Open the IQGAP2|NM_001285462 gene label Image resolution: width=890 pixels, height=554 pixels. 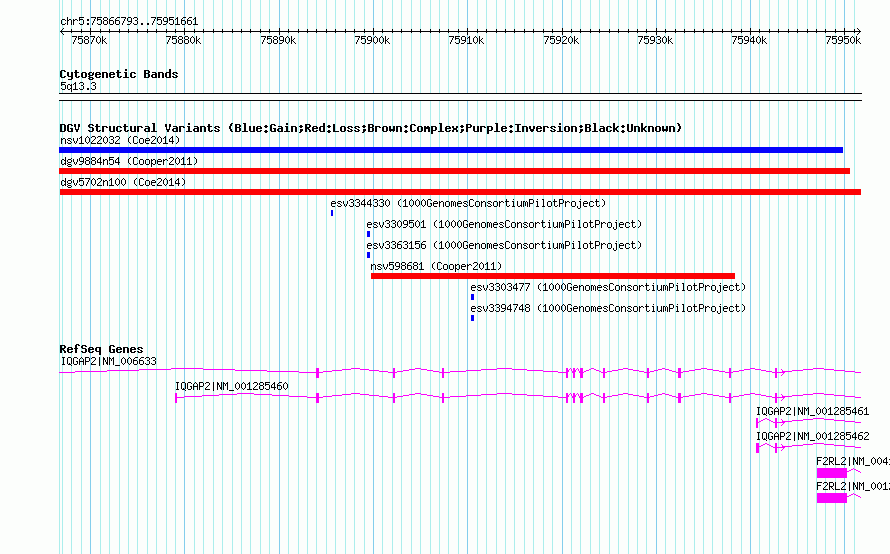pyautogui.click(x=812, y=436)
